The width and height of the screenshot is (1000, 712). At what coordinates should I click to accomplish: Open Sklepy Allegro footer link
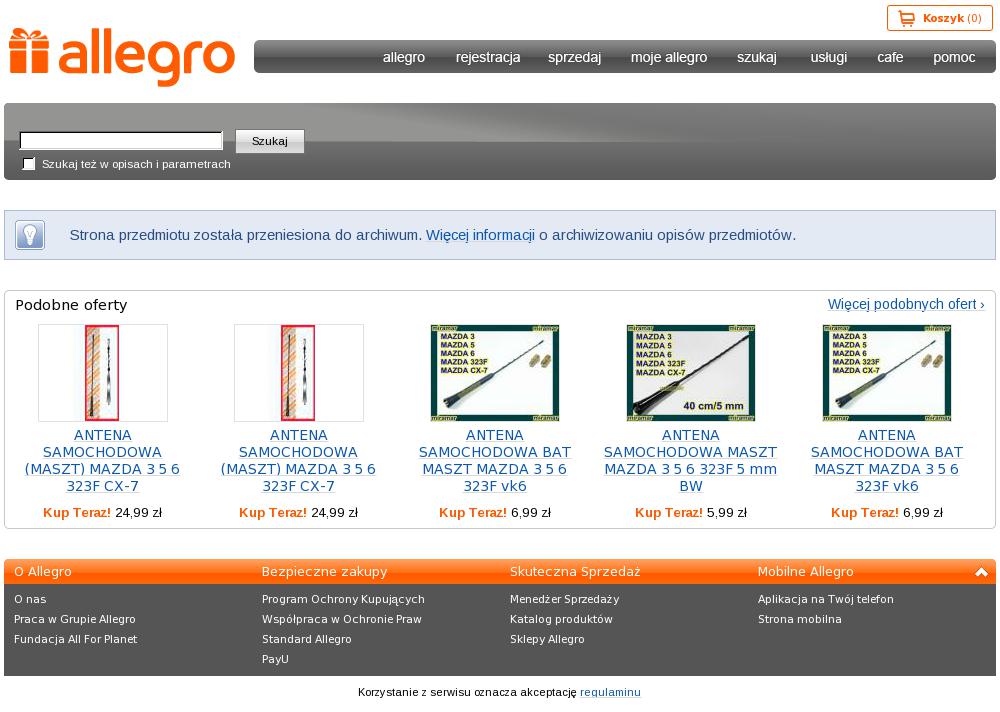(x=547, y=639)
